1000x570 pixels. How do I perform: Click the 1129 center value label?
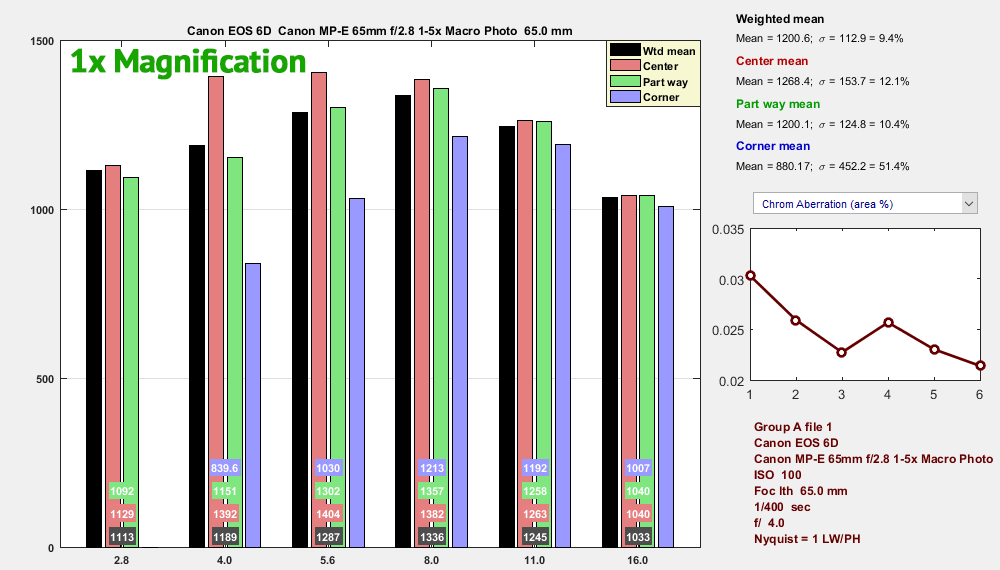[122, 514]
